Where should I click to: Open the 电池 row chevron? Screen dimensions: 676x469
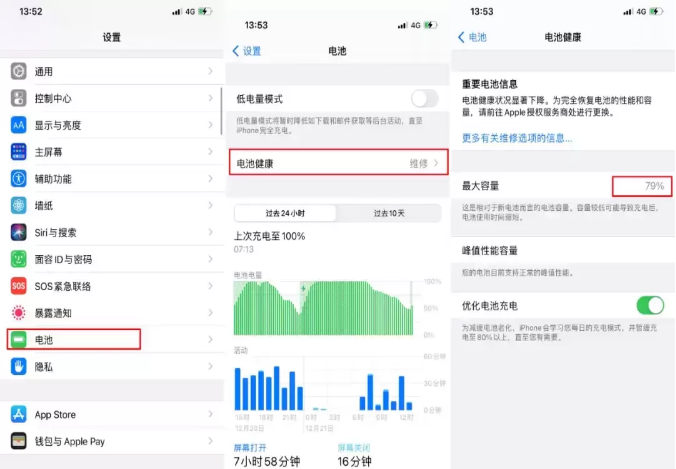(x=210, y=340)
